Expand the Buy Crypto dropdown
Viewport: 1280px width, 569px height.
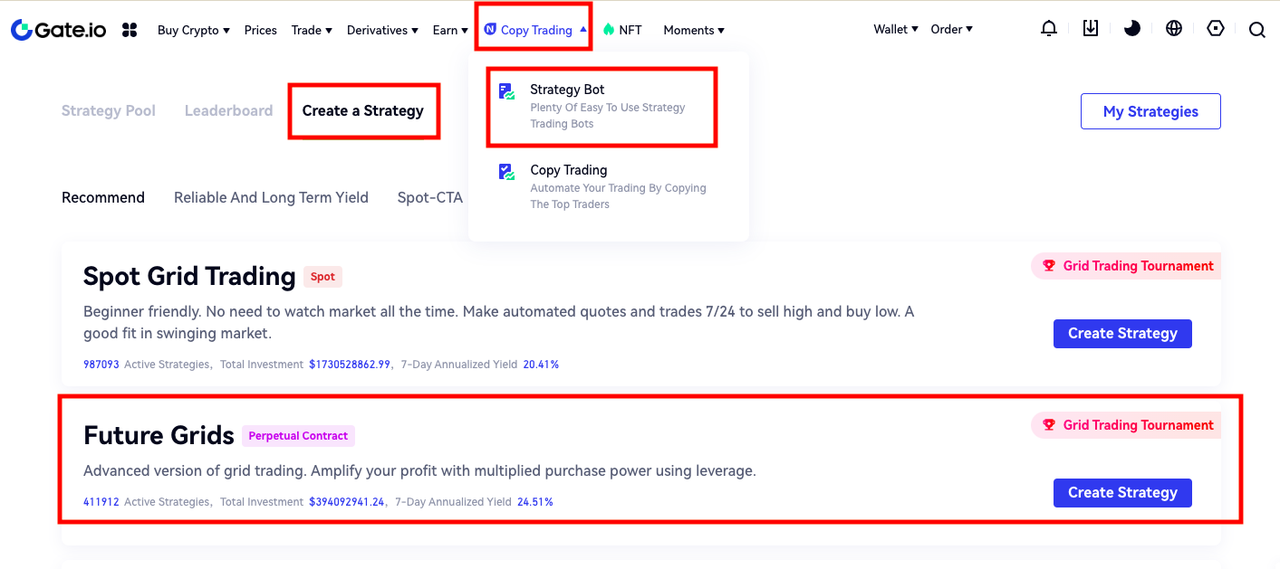click(x=193, y=30)
